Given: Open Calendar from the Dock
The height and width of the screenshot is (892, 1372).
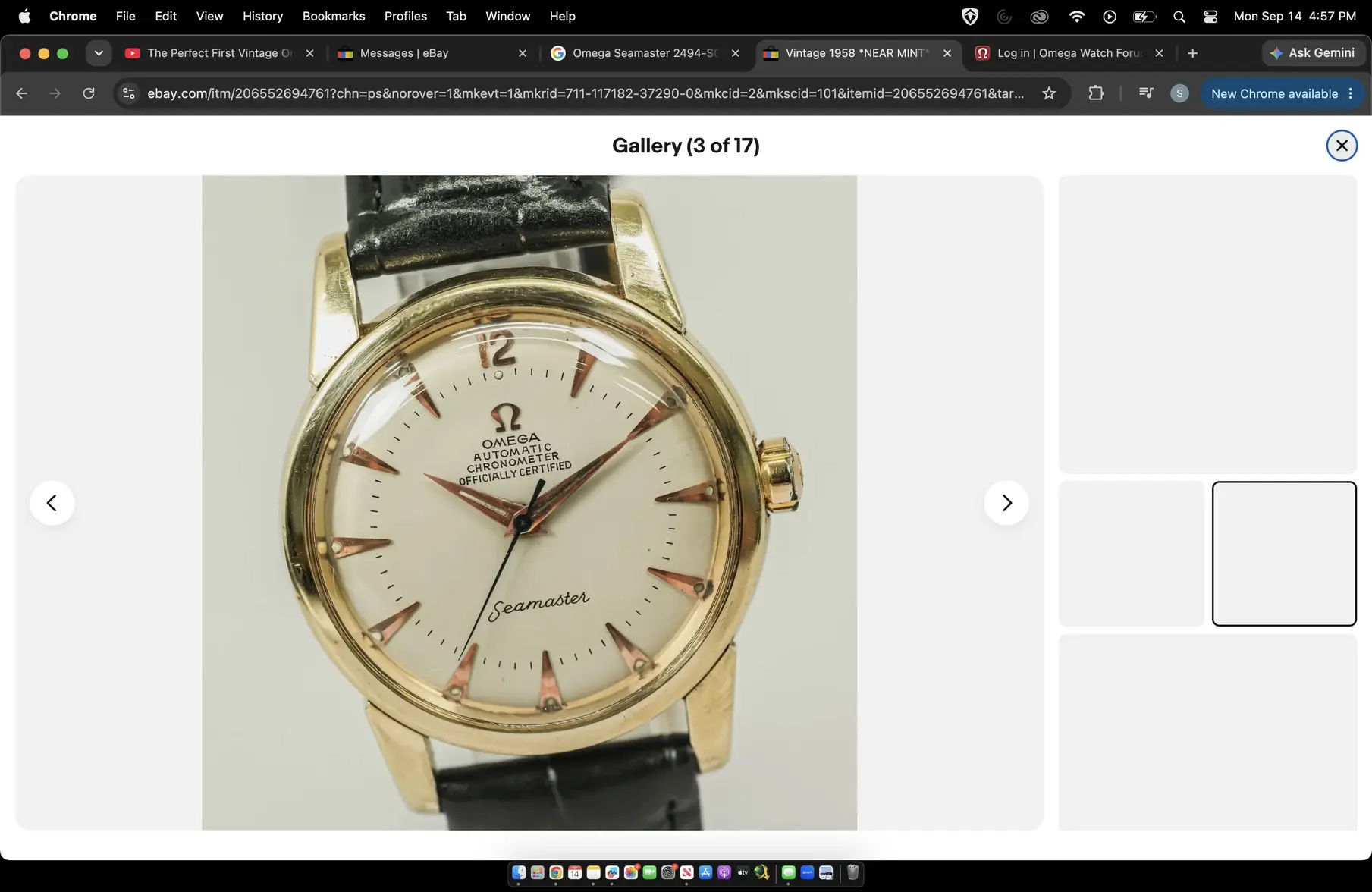Looking at the screenshot, I should pos(575,872).
